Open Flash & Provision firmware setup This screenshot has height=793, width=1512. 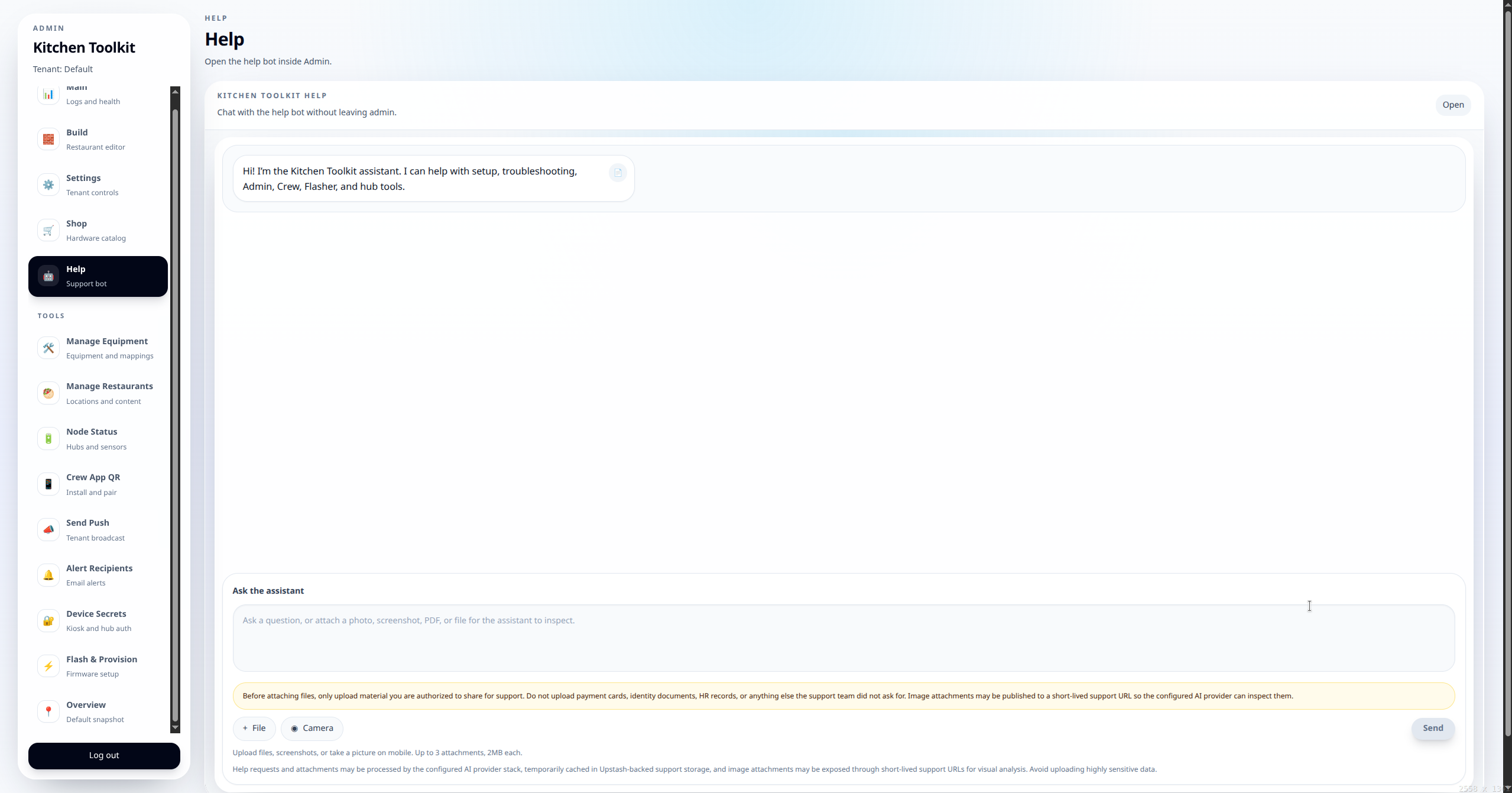coord(98,666)
